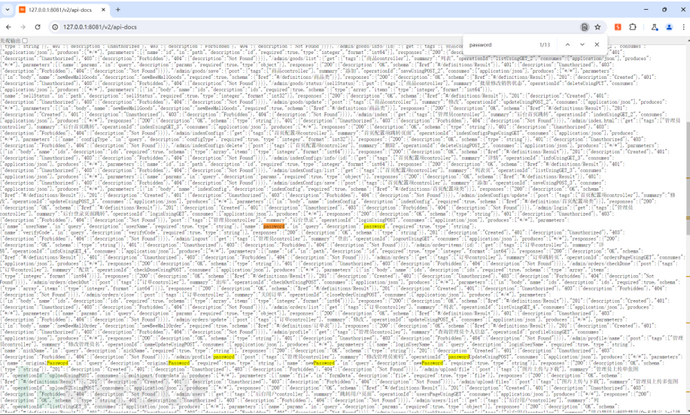Click the orange S extension icon

[x=618, y=27]
